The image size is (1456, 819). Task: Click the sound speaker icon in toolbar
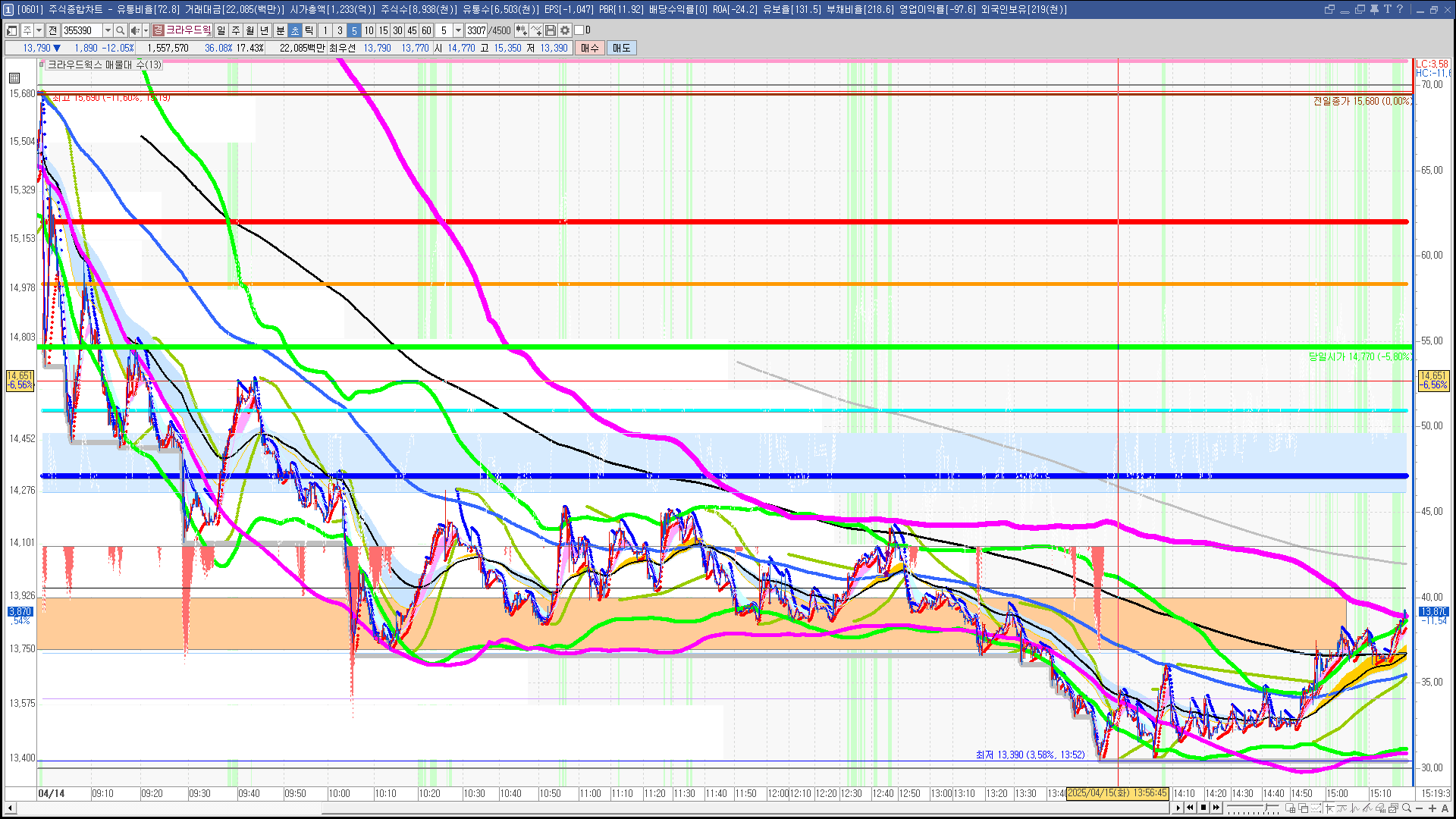pos(134,30)
